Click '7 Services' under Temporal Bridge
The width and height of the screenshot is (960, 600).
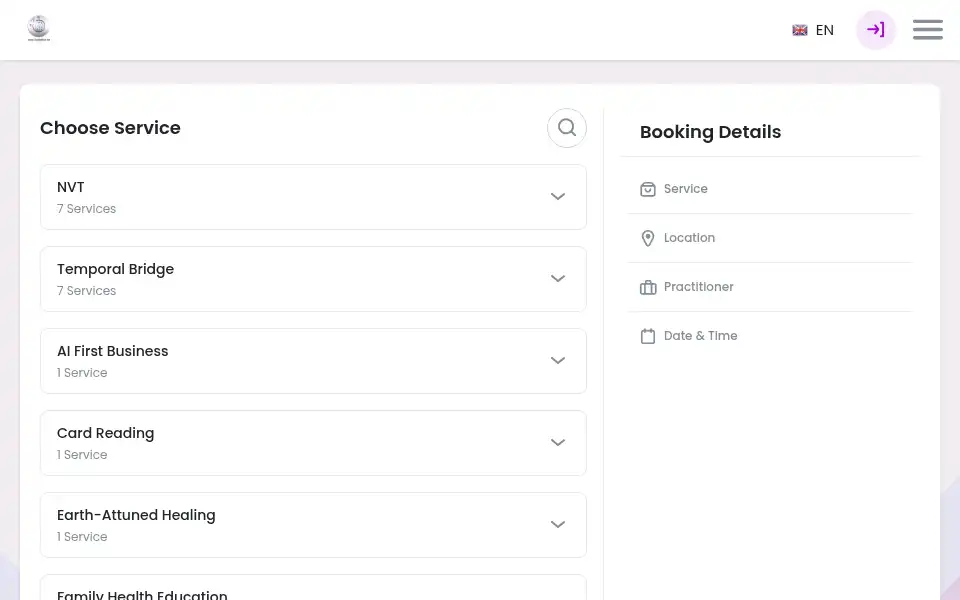(86, 291)
